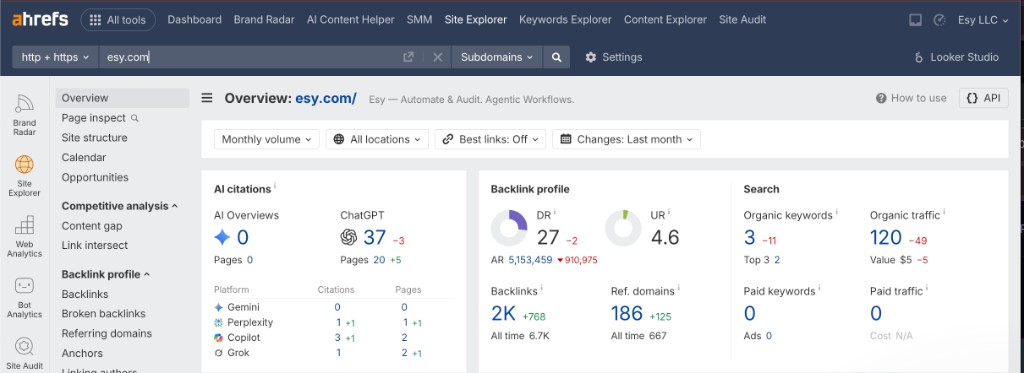Open Calendar in the left menu
Image resolution: width=1024 pixels, height=373 pixels.
coord(84,157)
